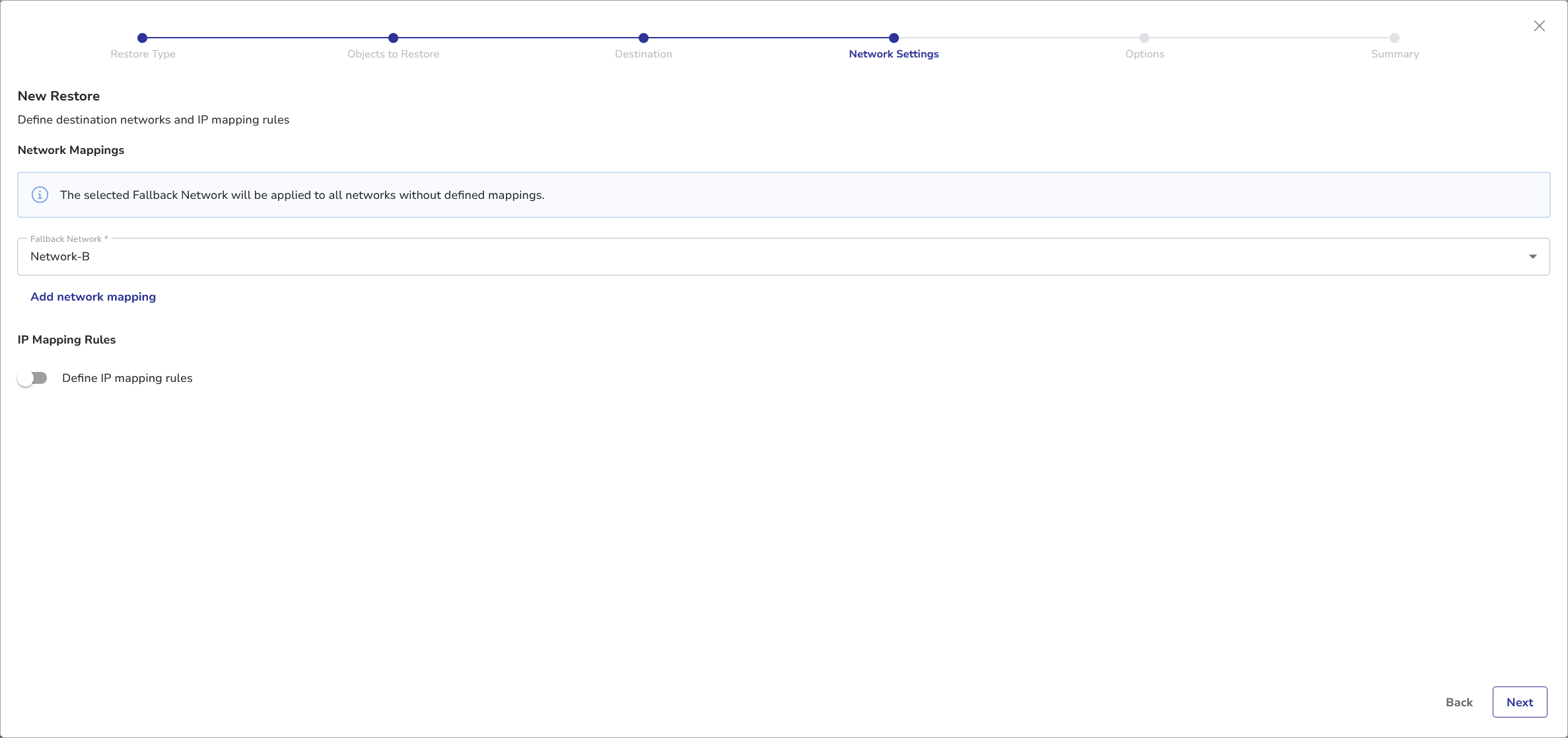Click the info icon in the banner
The image size is (1568, 738).
[x=40, y=195]
